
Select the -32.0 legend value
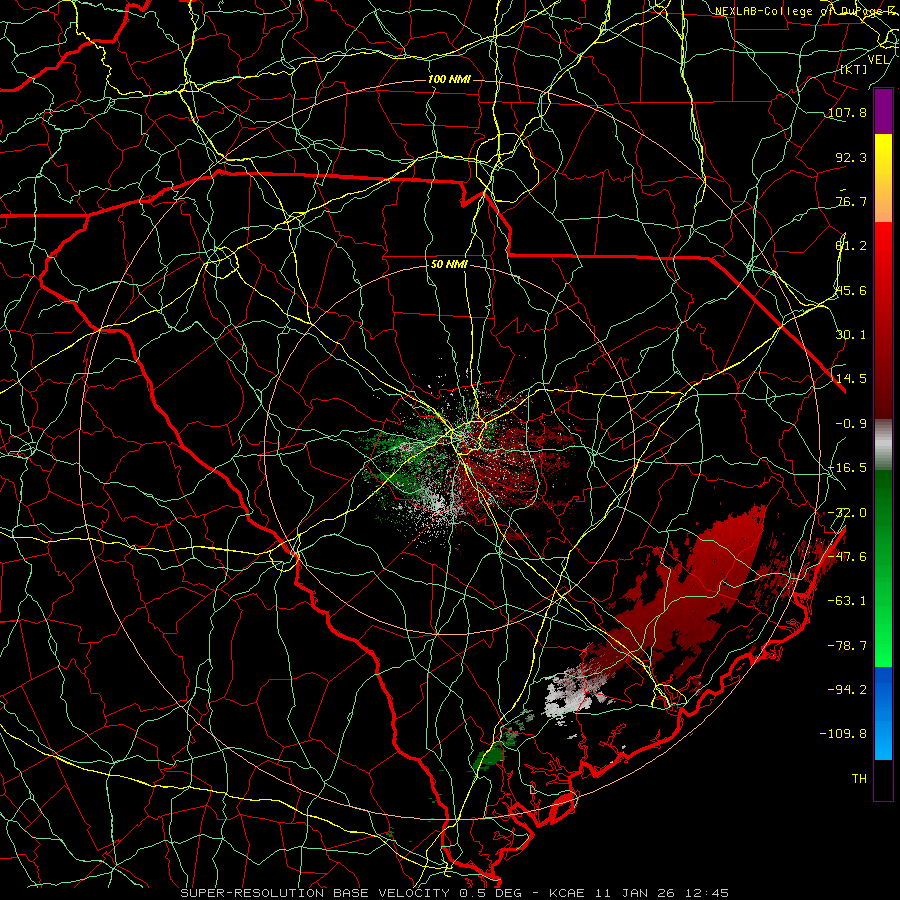pos(847,513)
